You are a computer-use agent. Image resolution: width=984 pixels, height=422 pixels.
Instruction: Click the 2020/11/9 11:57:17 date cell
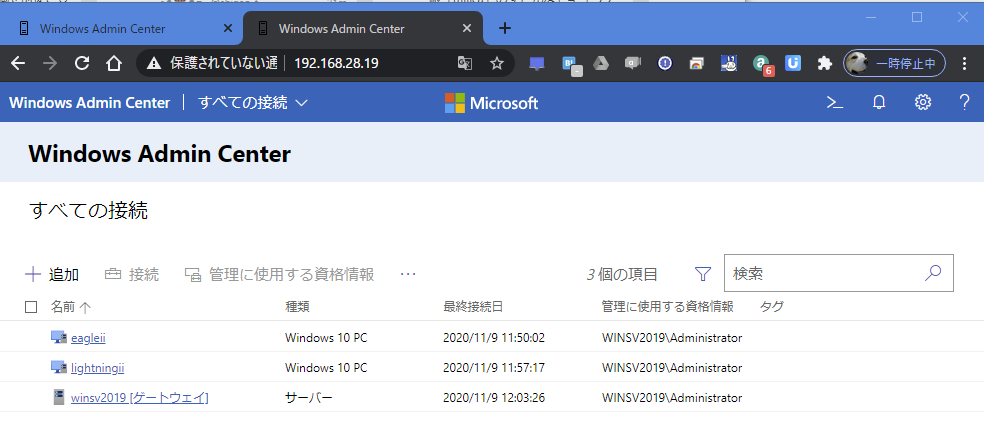tap(493, 368)
